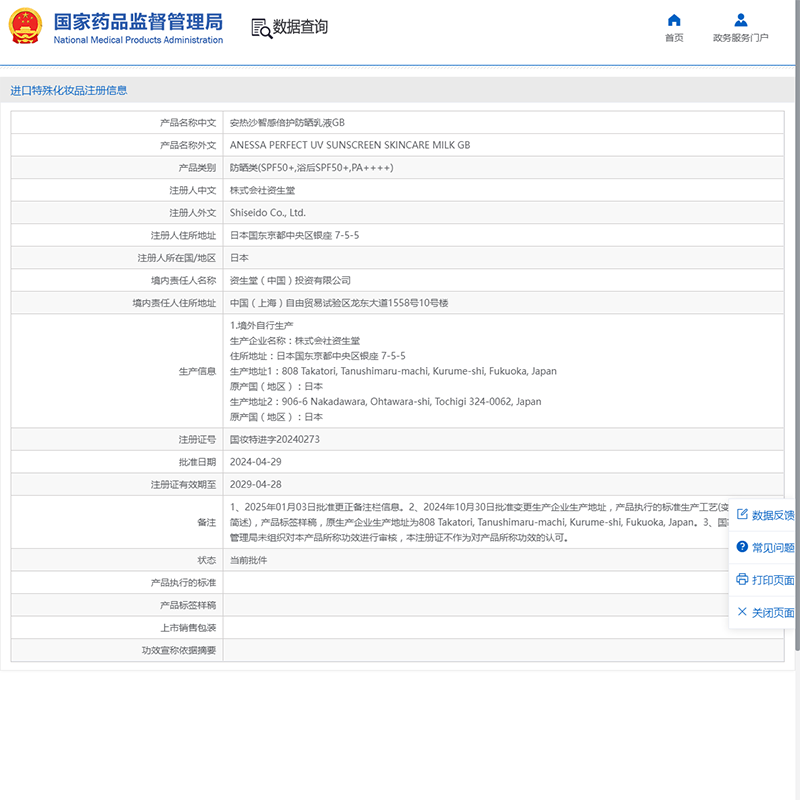
Task: Select product name 安热沙智感倍护防晒乳液GB
Action: click(x=287, y=122)
